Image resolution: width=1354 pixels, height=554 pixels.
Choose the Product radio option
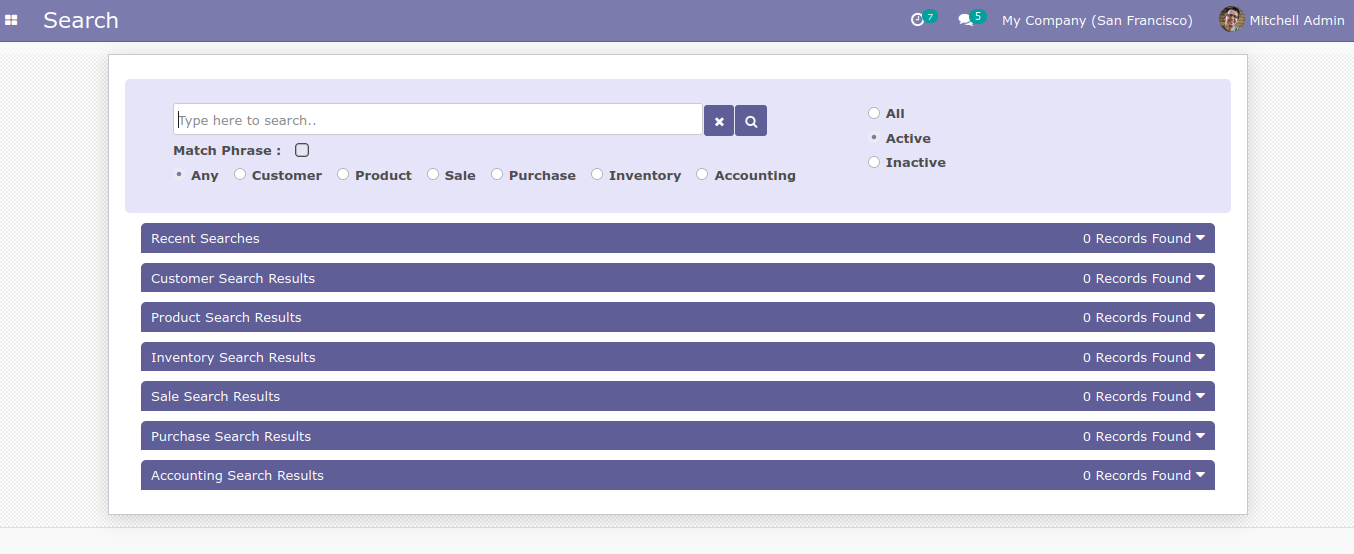click(343, 174)
